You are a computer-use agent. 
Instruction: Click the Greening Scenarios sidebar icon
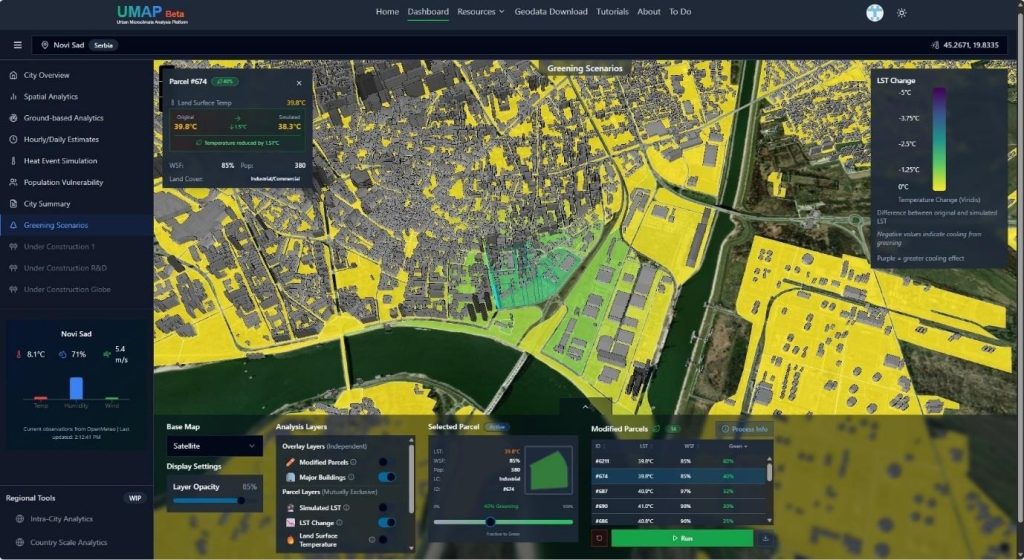click(13, 225)
